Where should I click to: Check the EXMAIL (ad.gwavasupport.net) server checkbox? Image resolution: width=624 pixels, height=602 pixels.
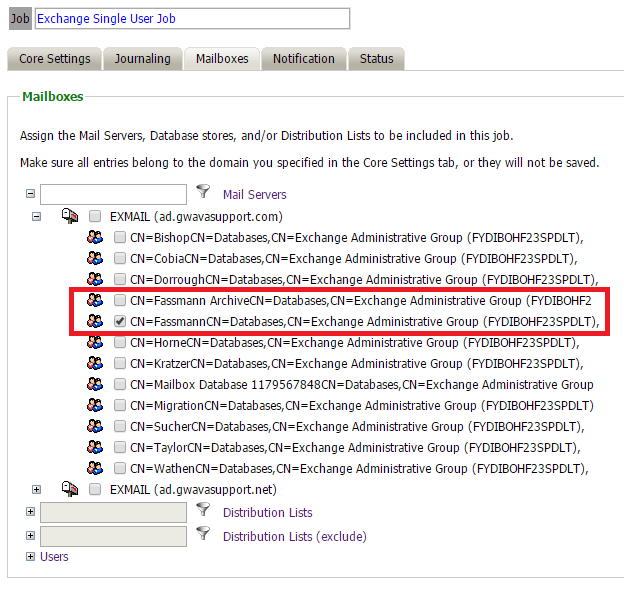(x=95, y=489)
